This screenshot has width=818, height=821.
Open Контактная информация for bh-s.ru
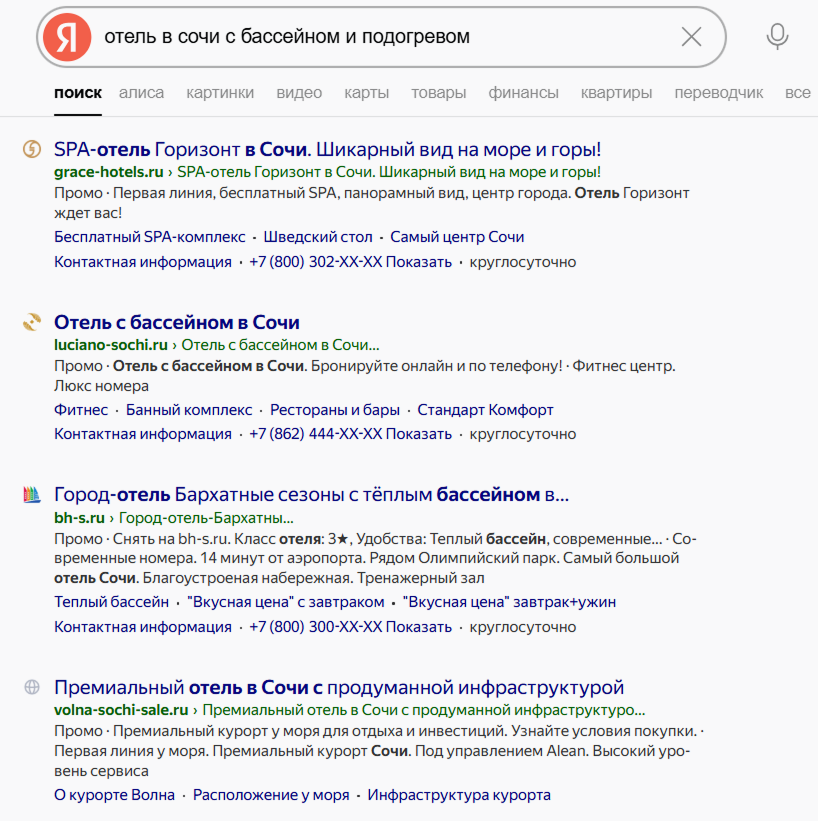[x=143, y=627]
